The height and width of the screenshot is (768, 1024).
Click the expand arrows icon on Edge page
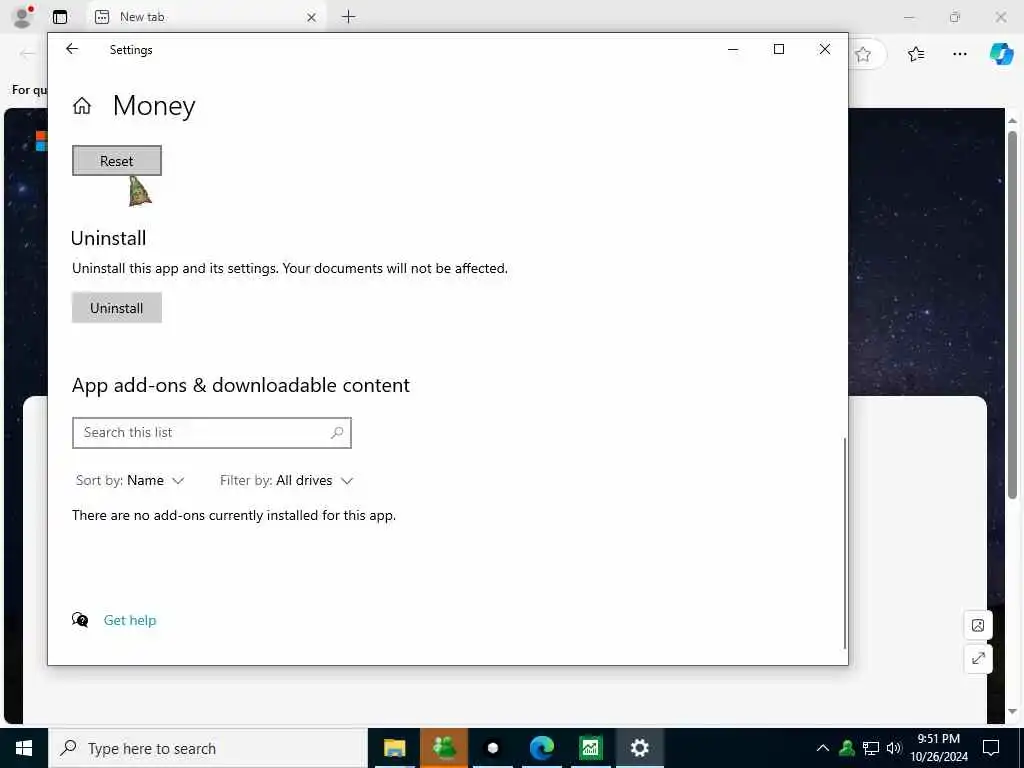(978, 659)
